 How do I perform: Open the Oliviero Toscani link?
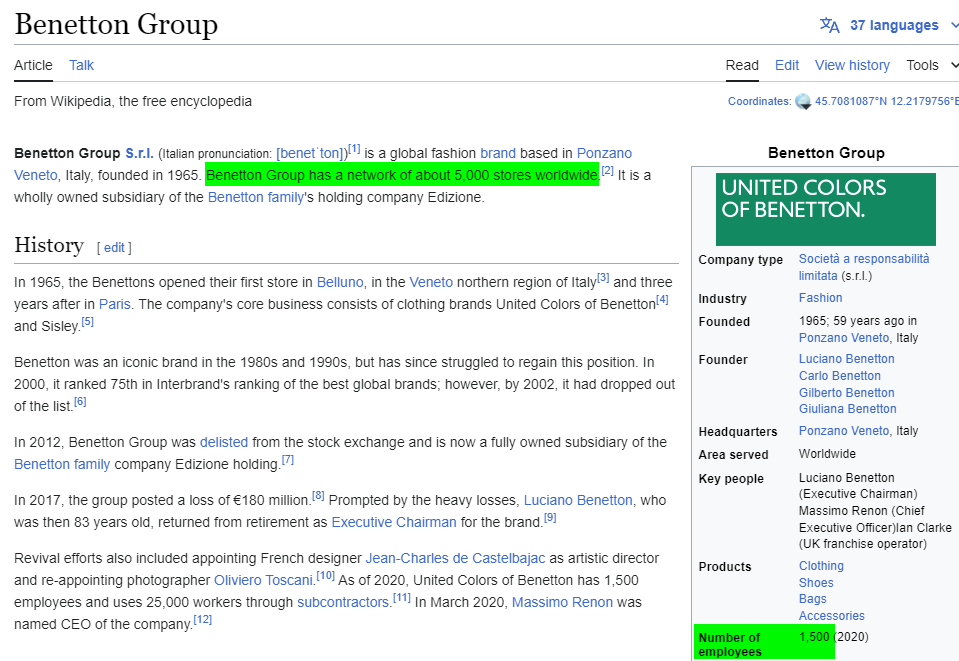point(263,580)
